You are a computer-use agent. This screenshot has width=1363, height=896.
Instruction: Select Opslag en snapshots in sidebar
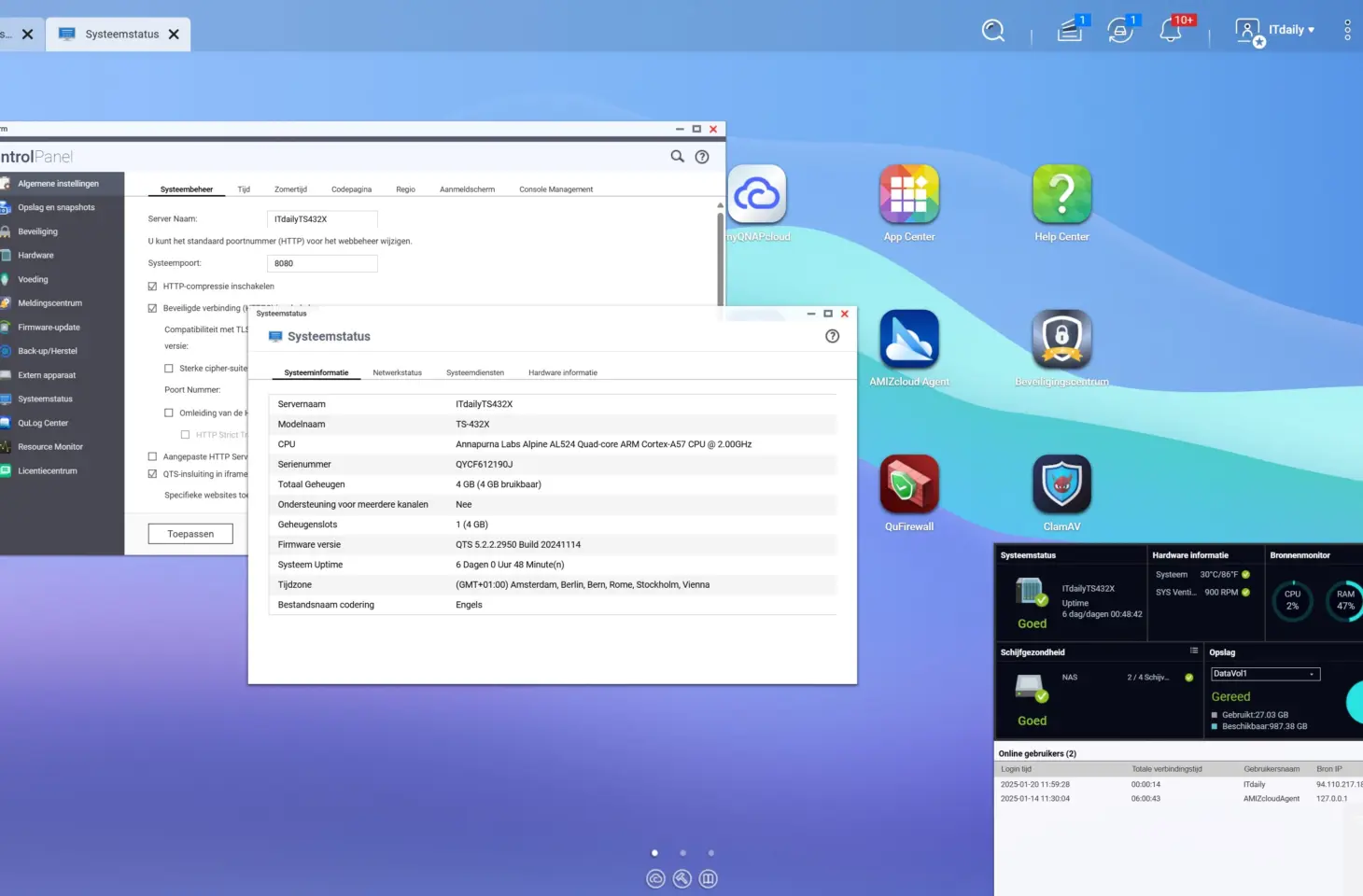click(62, 207)
